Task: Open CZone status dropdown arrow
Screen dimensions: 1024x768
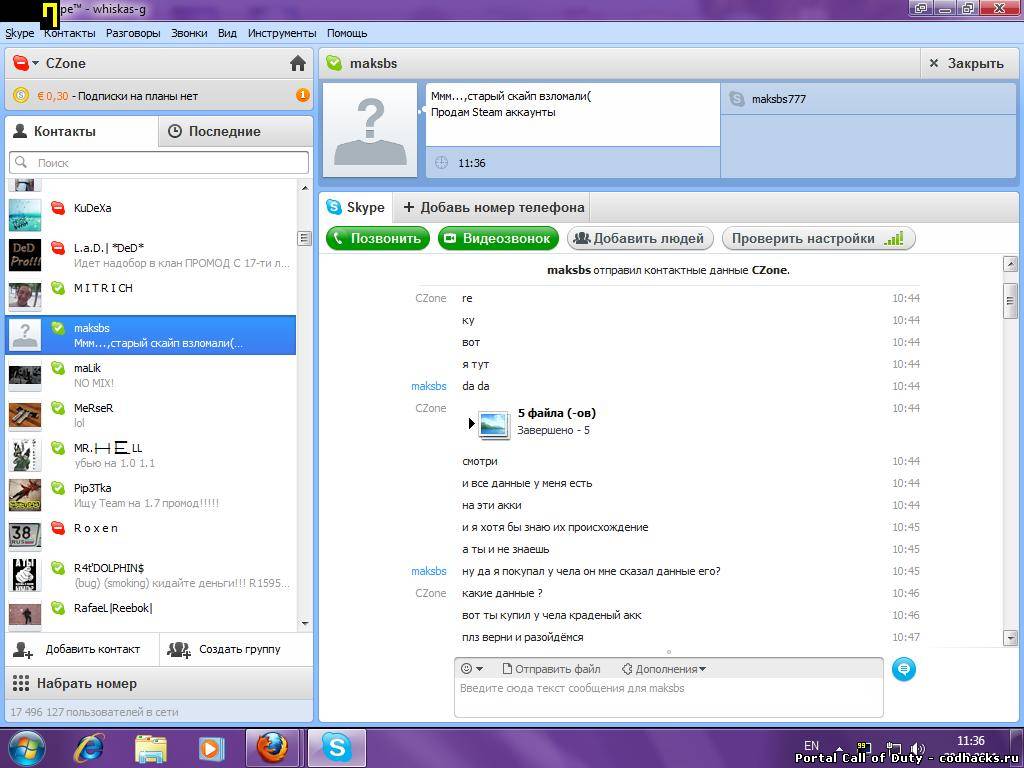Action: (x=35, y=63)
